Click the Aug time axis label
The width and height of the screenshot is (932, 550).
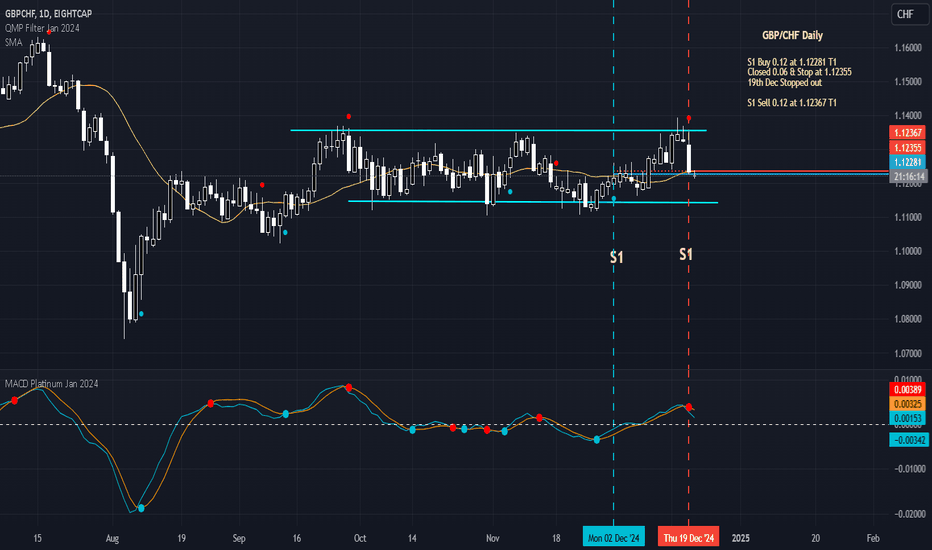pos(112,539)
